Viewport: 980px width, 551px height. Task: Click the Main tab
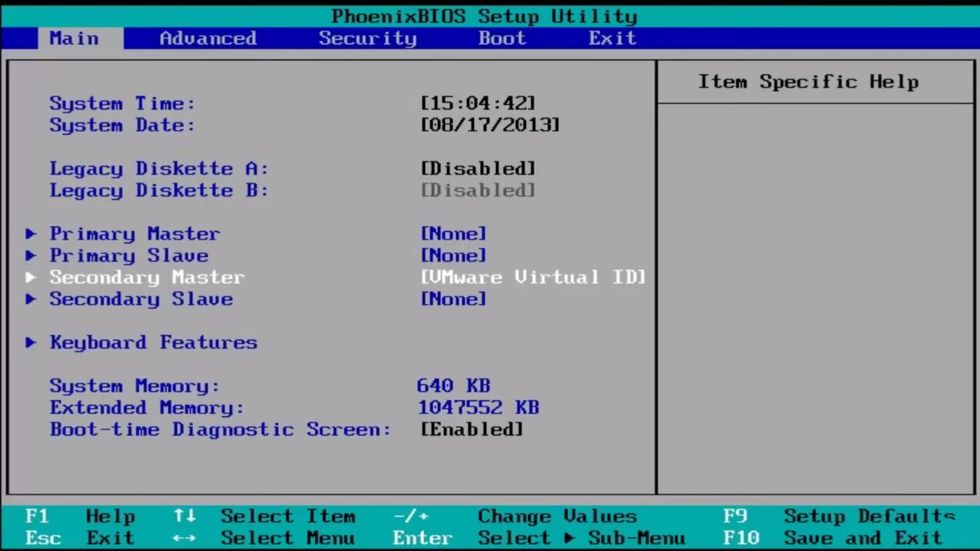click(74, 38)
